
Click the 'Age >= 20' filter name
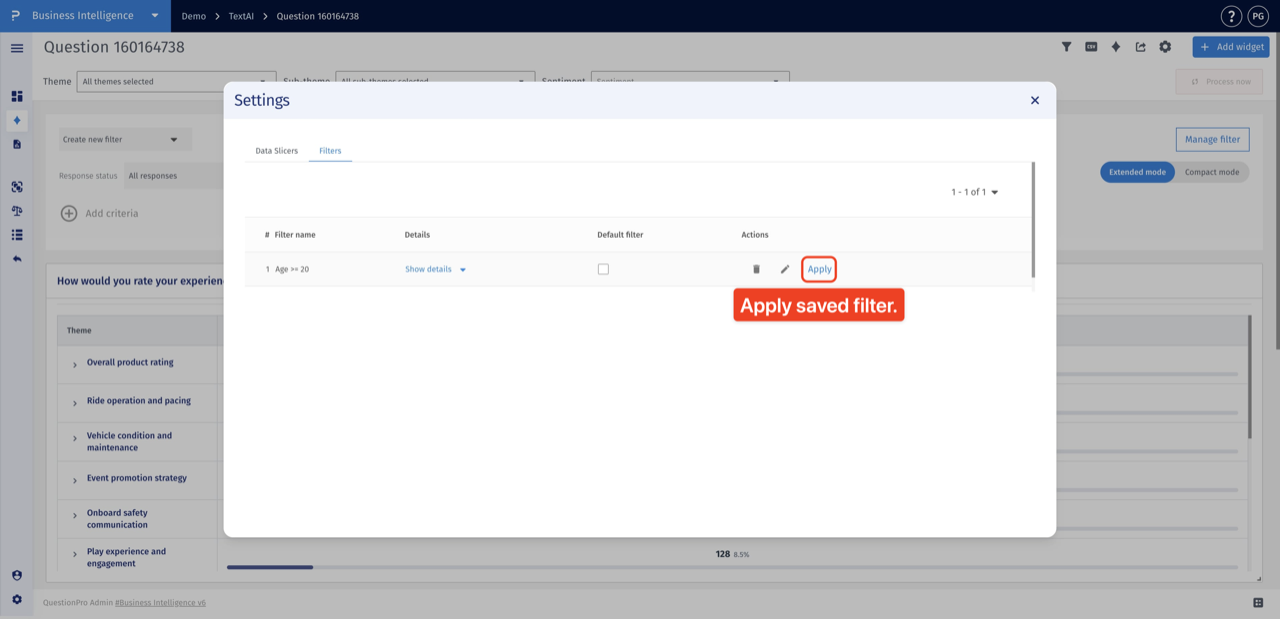click(292, 269)
